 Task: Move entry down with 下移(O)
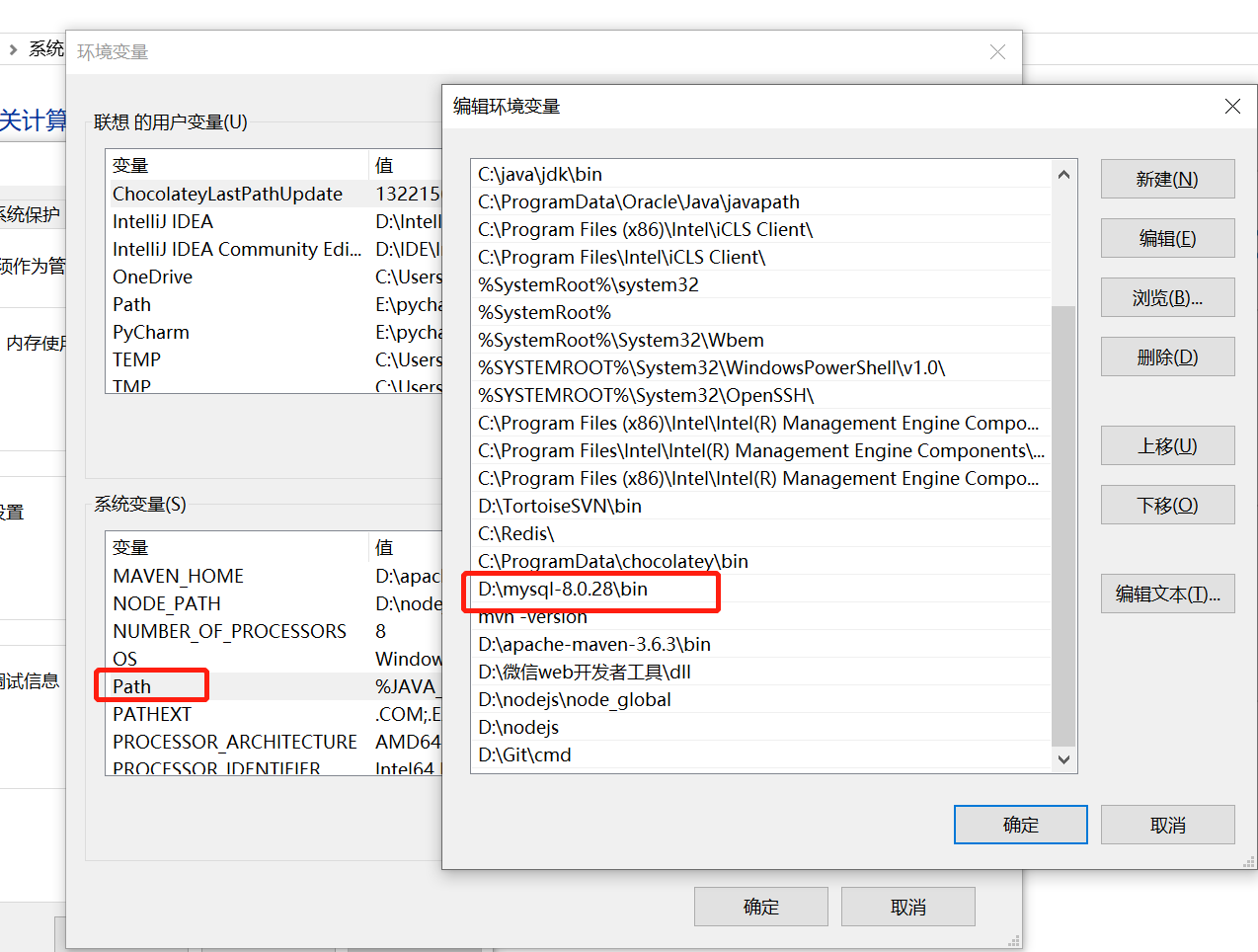(x=1167, y=505)
